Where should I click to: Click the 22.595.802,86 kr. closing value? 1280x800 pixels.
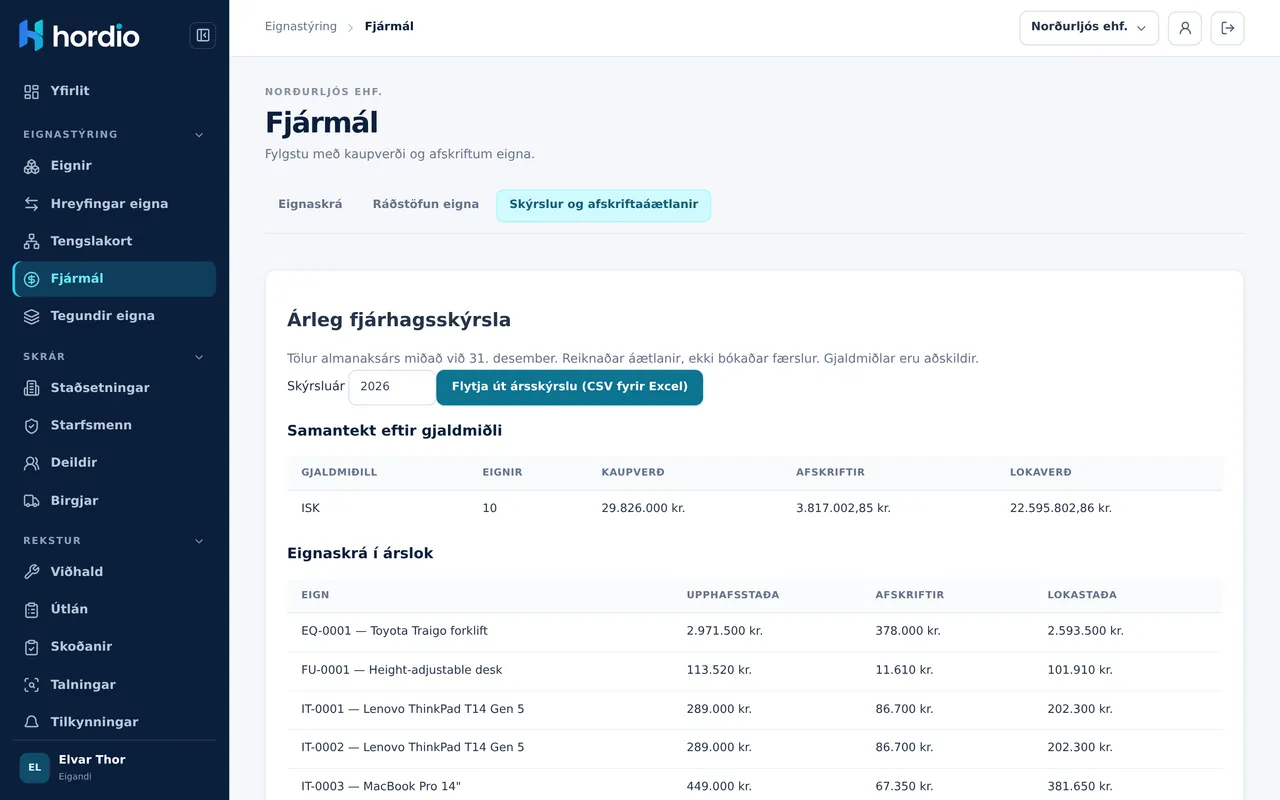[1061, 508]
